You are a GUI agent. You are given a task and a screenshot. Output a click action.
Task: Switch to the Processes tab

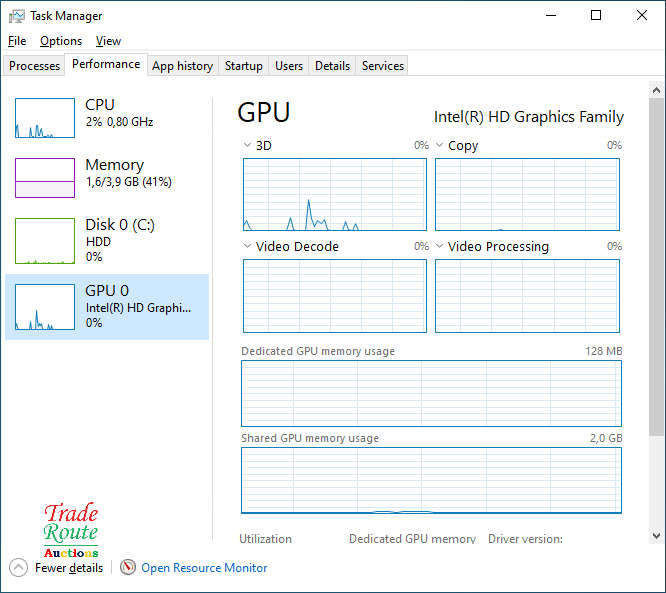[x=35, y=66]
